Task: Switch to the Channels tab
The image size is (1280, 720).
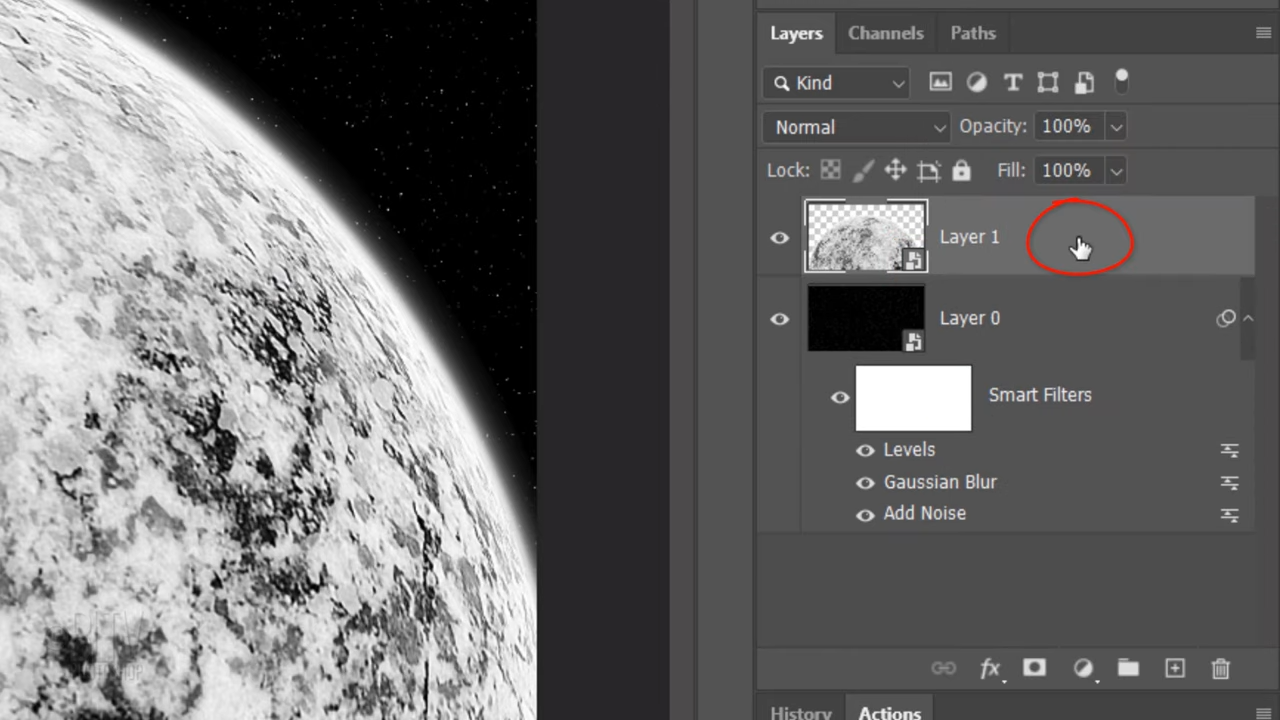Action: point(885,33)
